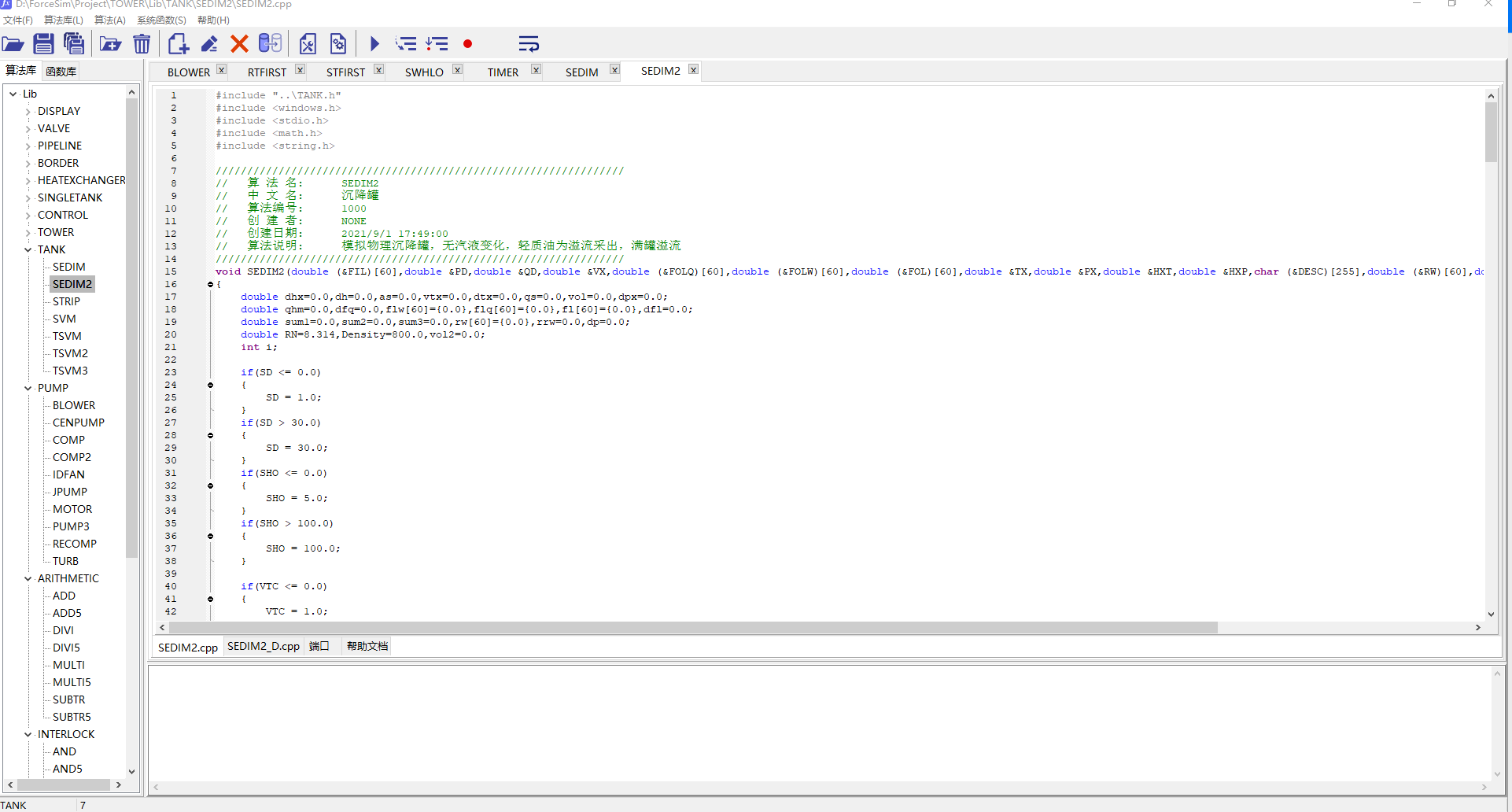This screenshot has height=812, width=1512.
Task: Expand the DISPLAY library folder
Action: pyautogui.click(x=28, y=112)
